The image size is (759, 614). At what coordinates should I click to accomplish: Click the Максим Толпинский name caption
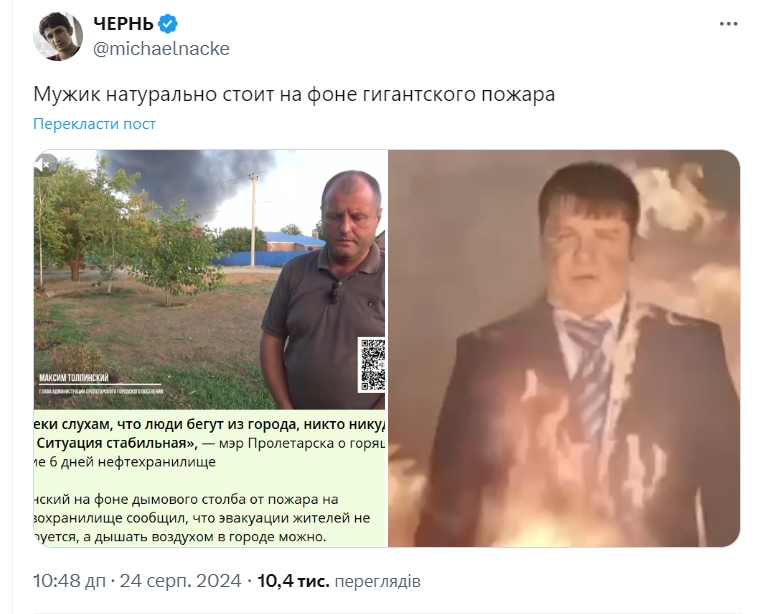74,378
